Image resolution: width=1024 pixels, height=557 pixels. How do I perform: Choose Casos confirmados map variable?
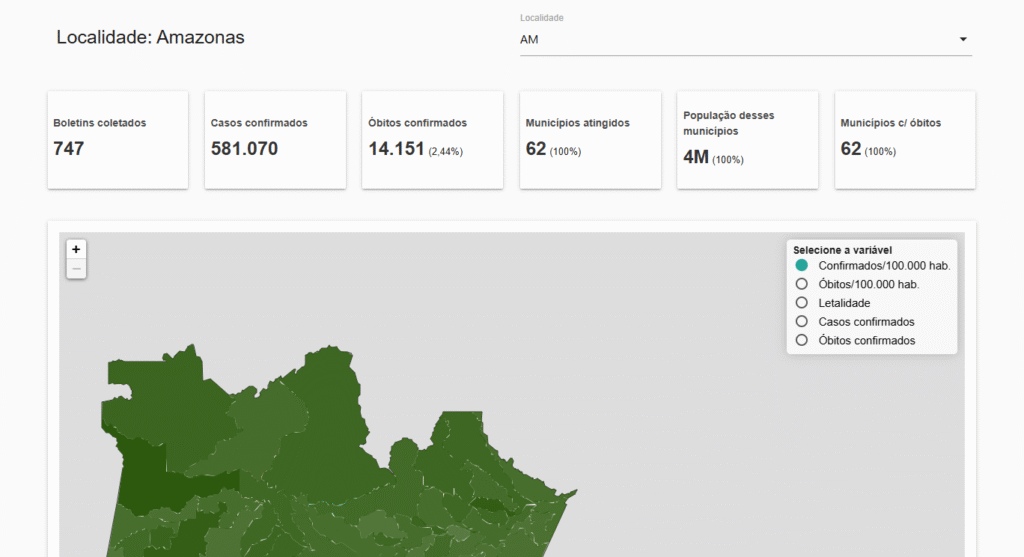[801, 321]
